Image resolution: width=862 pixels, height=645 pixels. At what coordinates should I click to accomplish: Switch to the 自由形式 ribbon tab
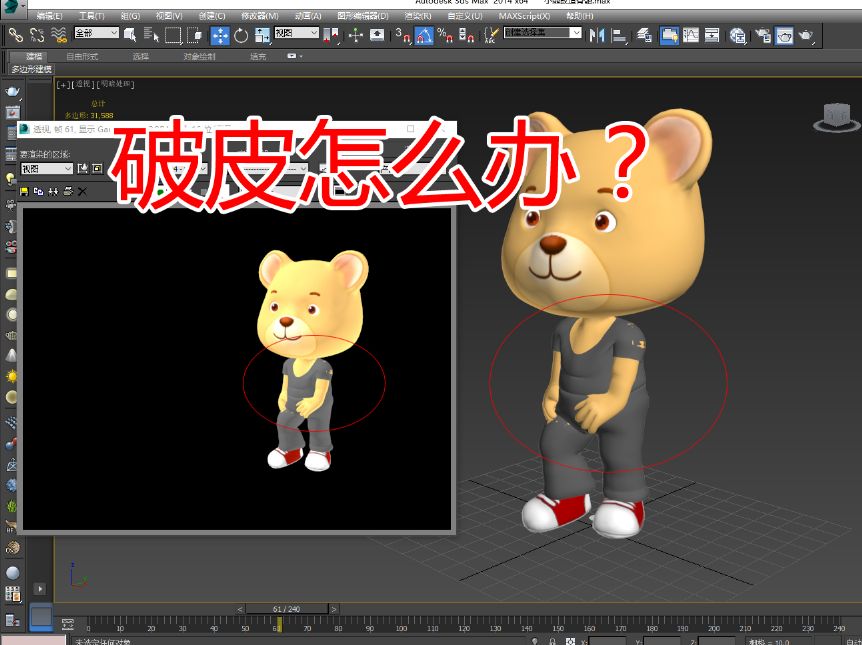tap(82, 56)
